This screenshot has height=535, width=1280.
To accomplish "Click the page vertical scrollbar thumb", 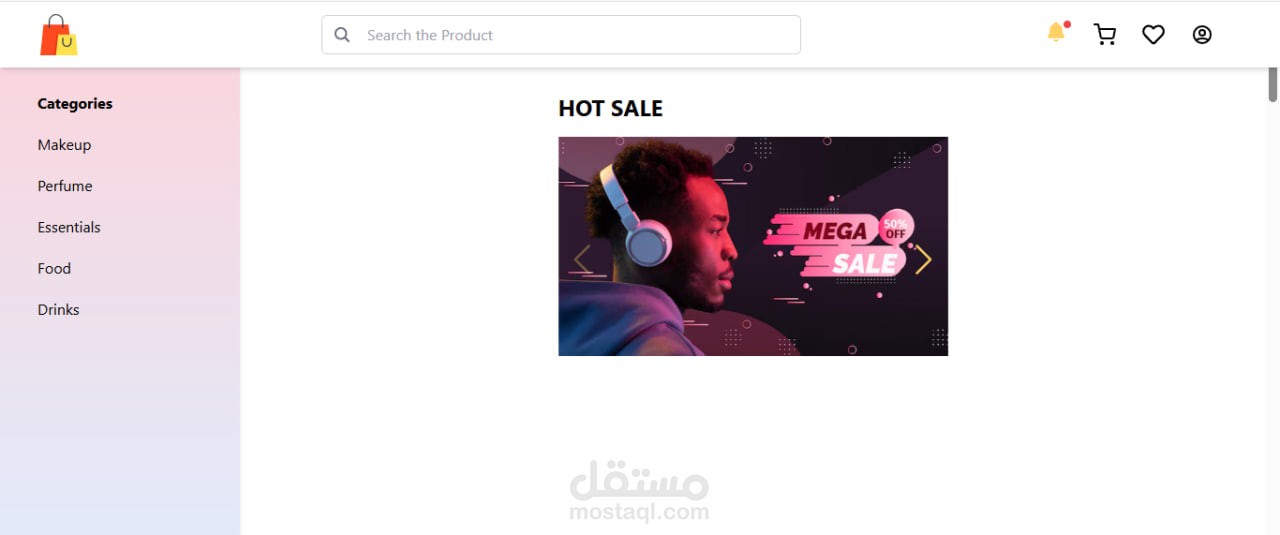I will [x=1273, y=84].
